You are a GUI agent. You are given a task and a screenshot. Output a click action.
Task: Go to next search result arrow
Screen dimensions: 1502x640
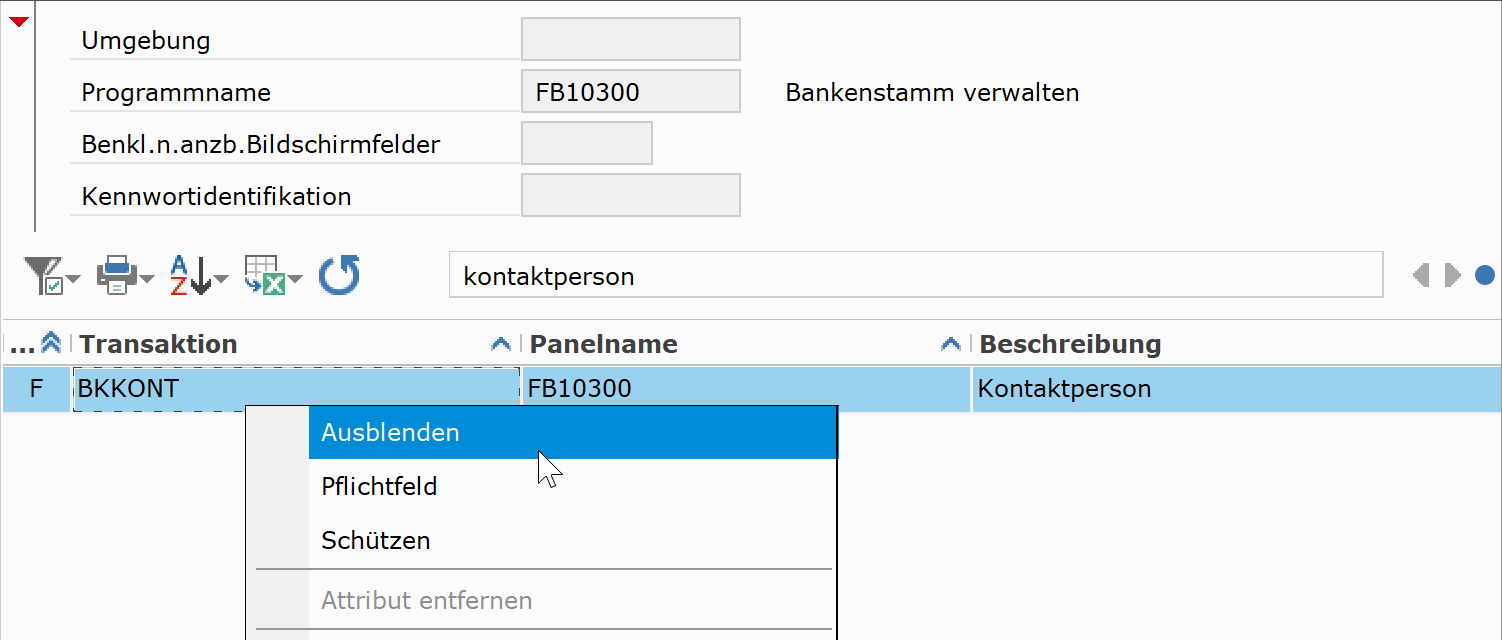(x=1453, y=275)
